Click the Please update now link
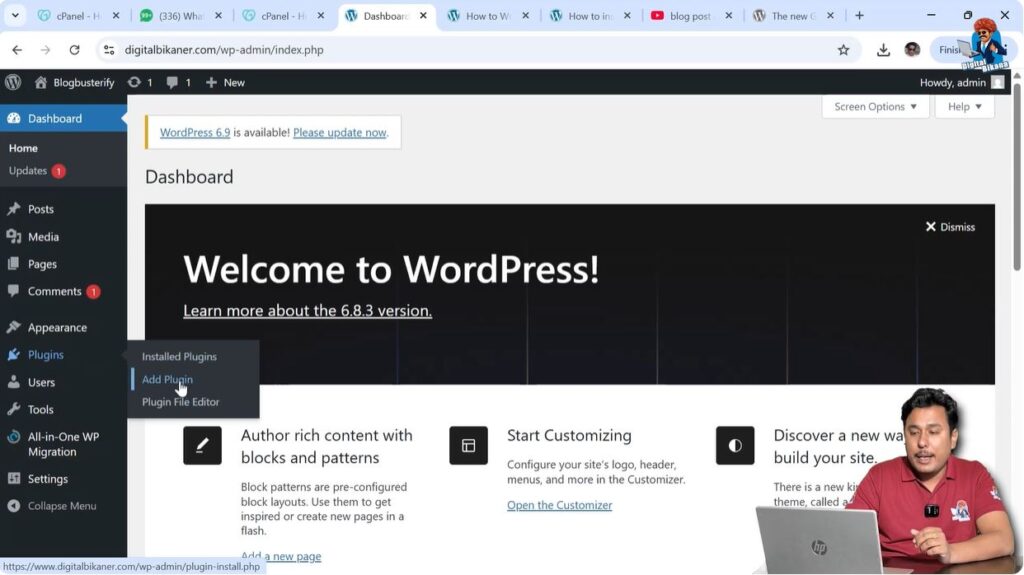Image resolution: width=1024 pixels, height=575 pixels. pos(340,132)
